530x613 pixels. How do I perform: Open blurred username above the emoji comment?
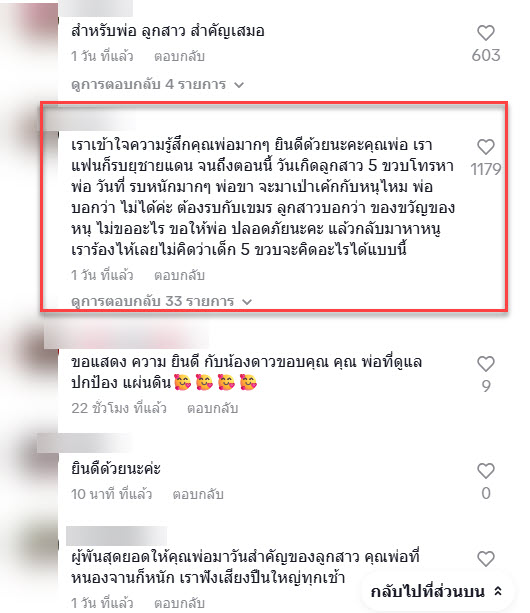pos(126,336)
